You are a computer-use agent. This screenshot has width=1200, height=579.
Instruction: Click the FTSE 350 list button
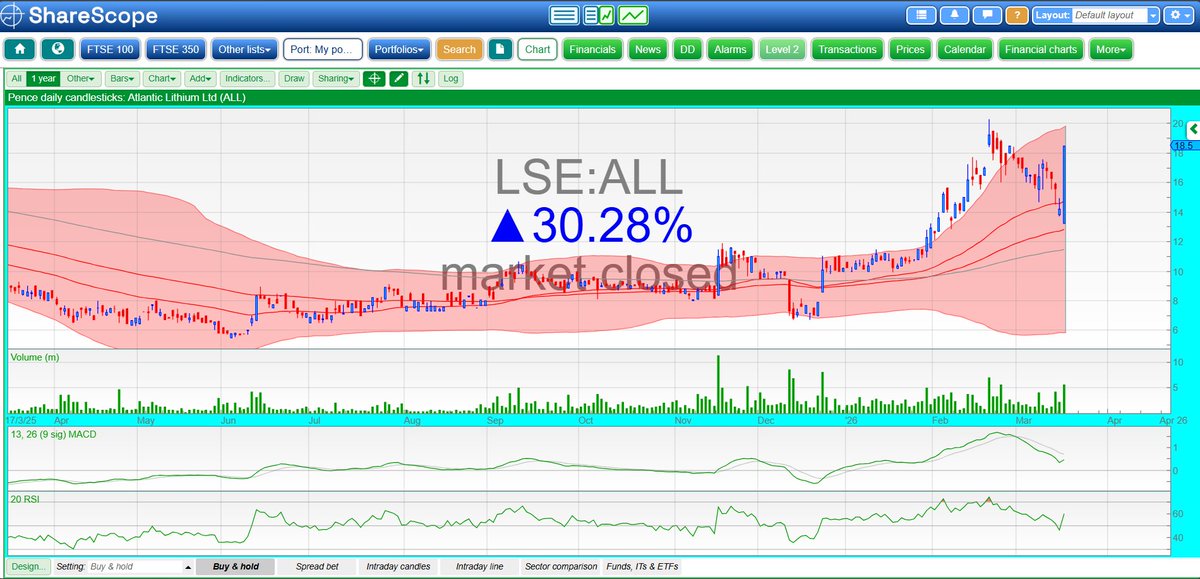point(175,49)
